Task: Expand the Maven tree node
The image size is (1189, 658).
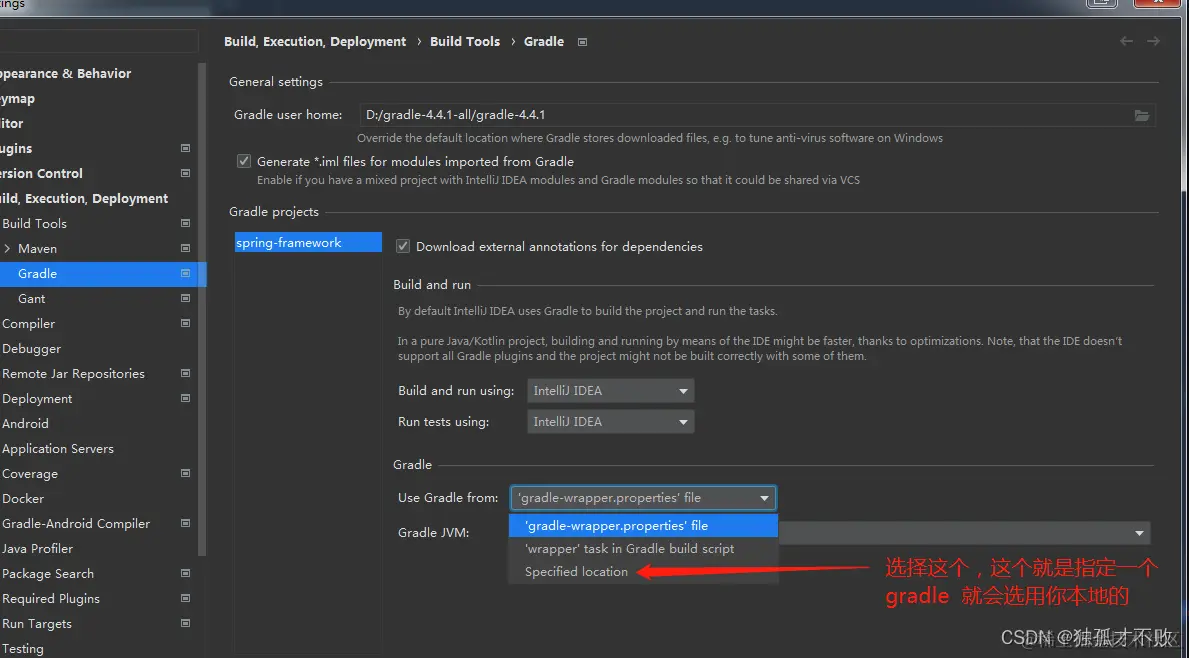Action: (x=8, y=248)
